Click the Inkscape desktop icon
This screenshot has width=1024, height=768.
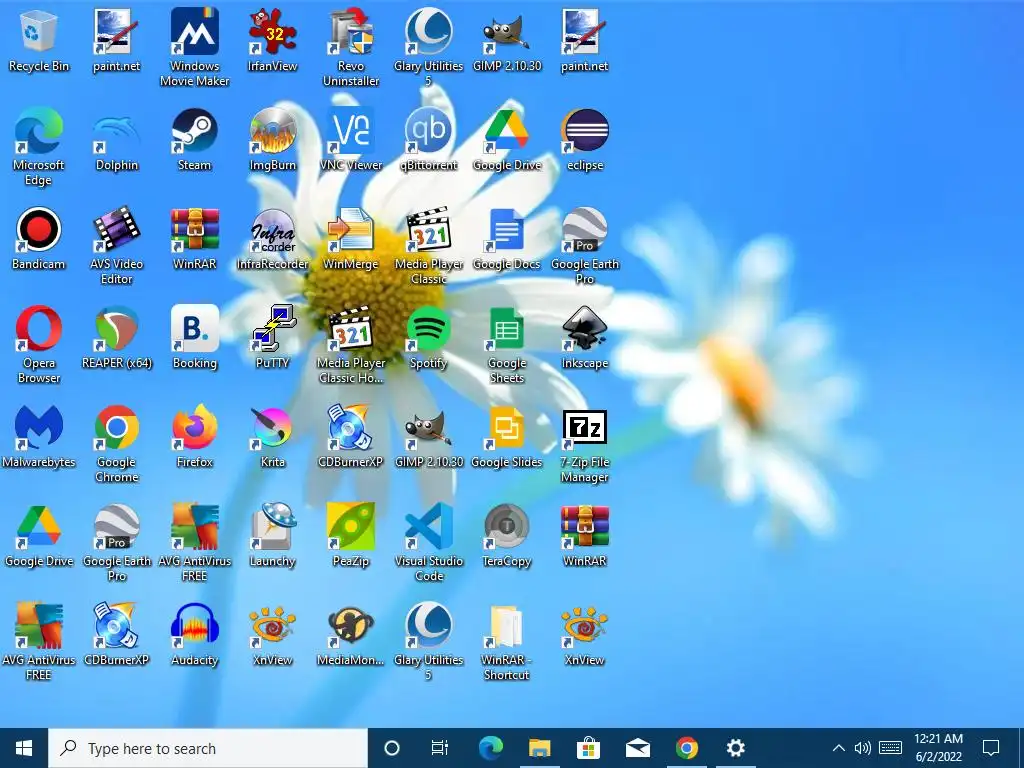[x=584, y=338]
